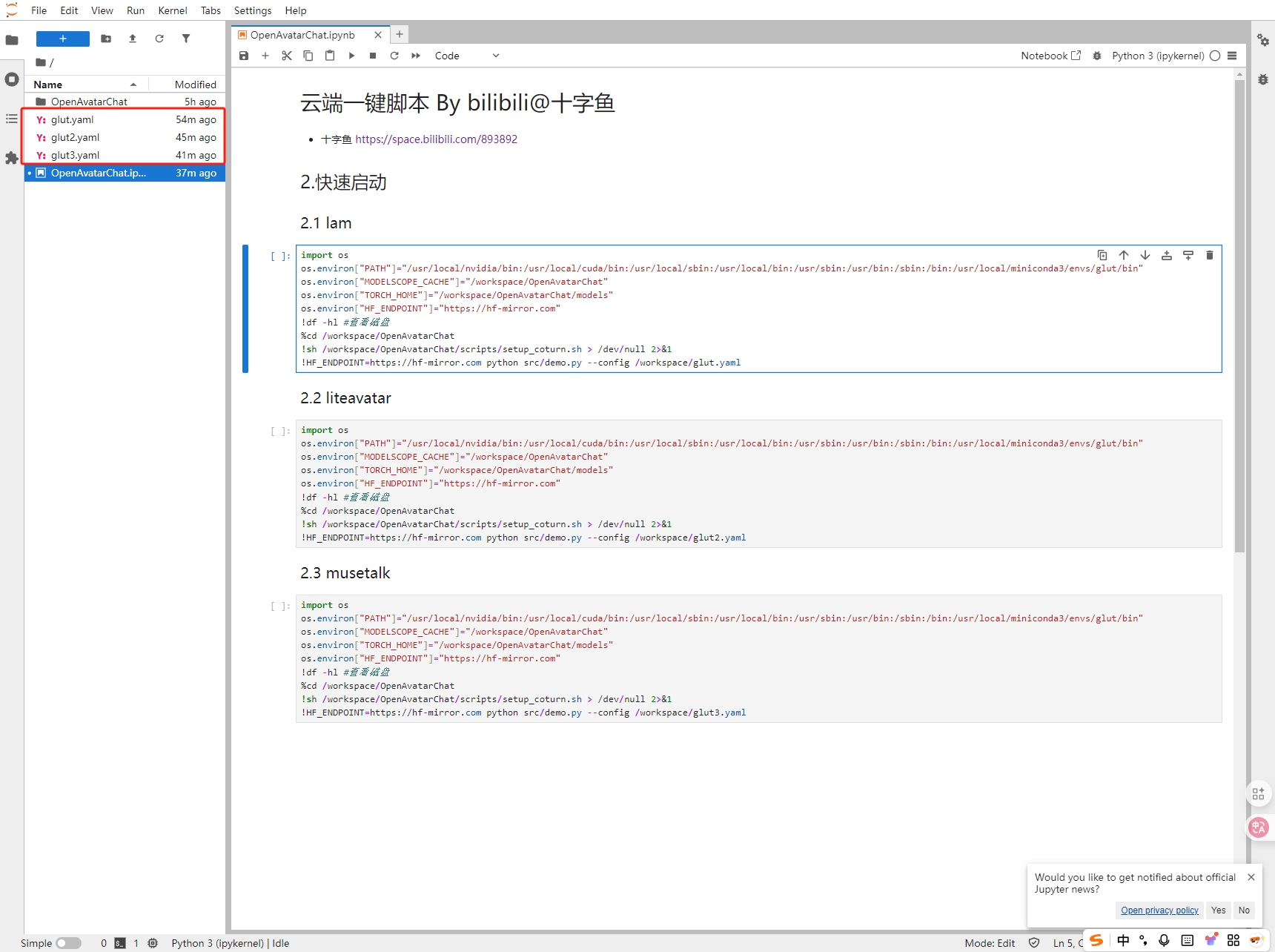Select glut2.yaml in file list
The image size is (1275, 952).
tap(125, 137)
